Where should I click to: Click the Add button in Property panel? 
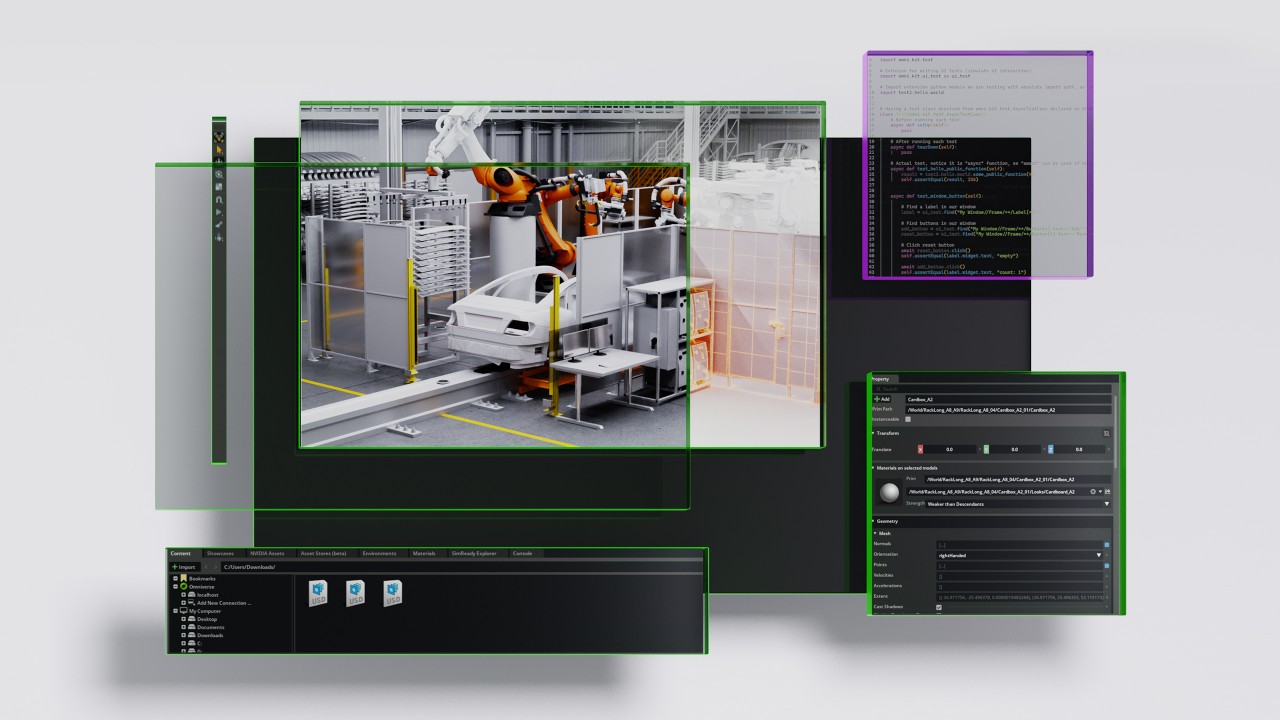tap(882, 399)
